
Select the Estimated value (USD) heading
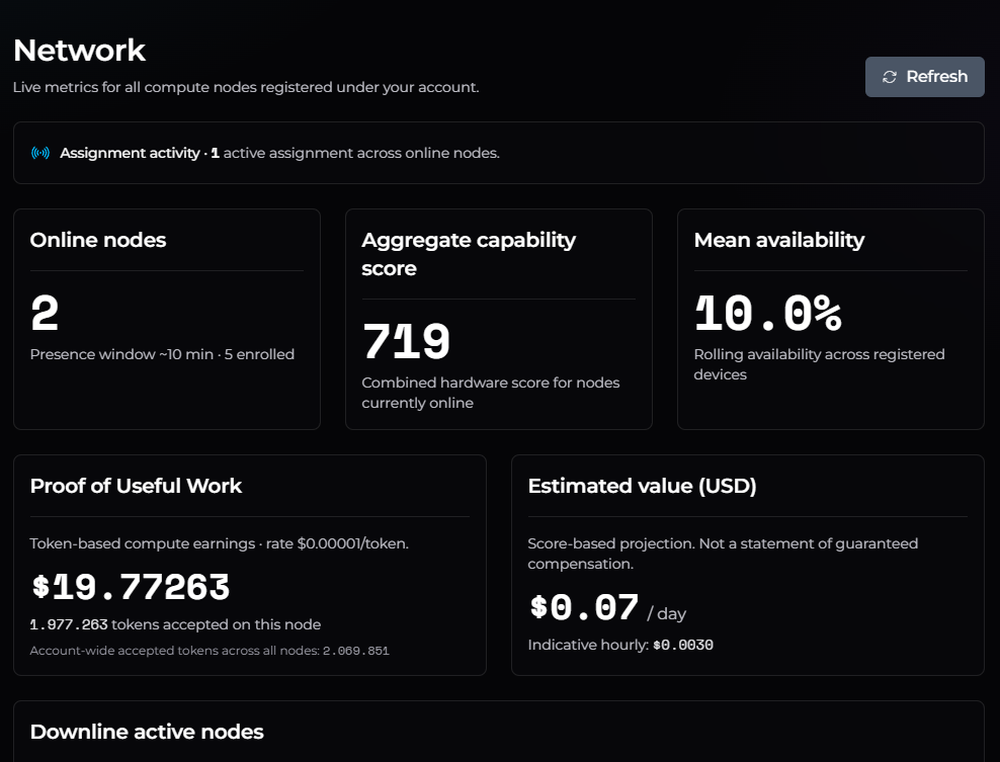[642, 486]
